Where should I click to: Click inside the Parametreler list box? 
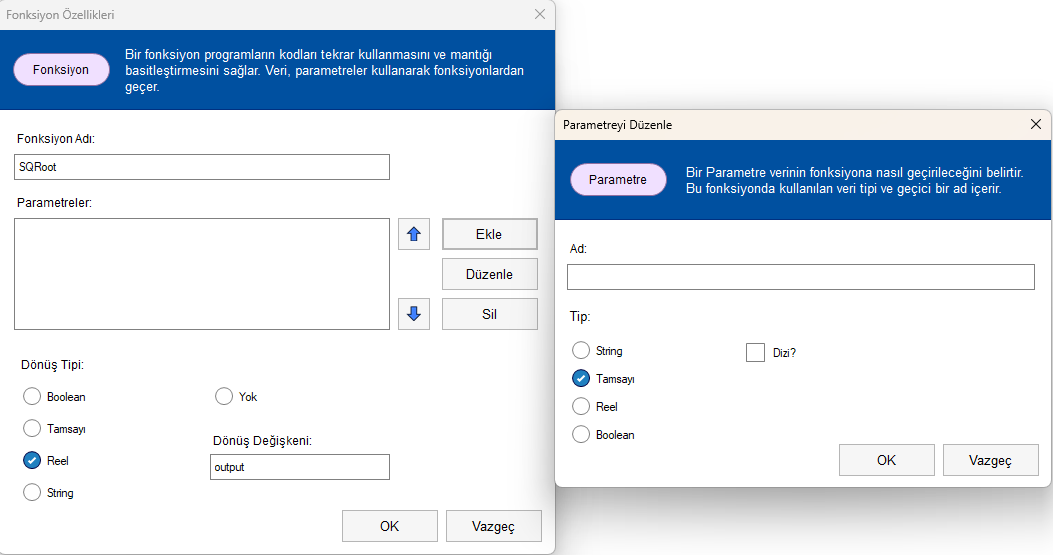tap(201, 273)
